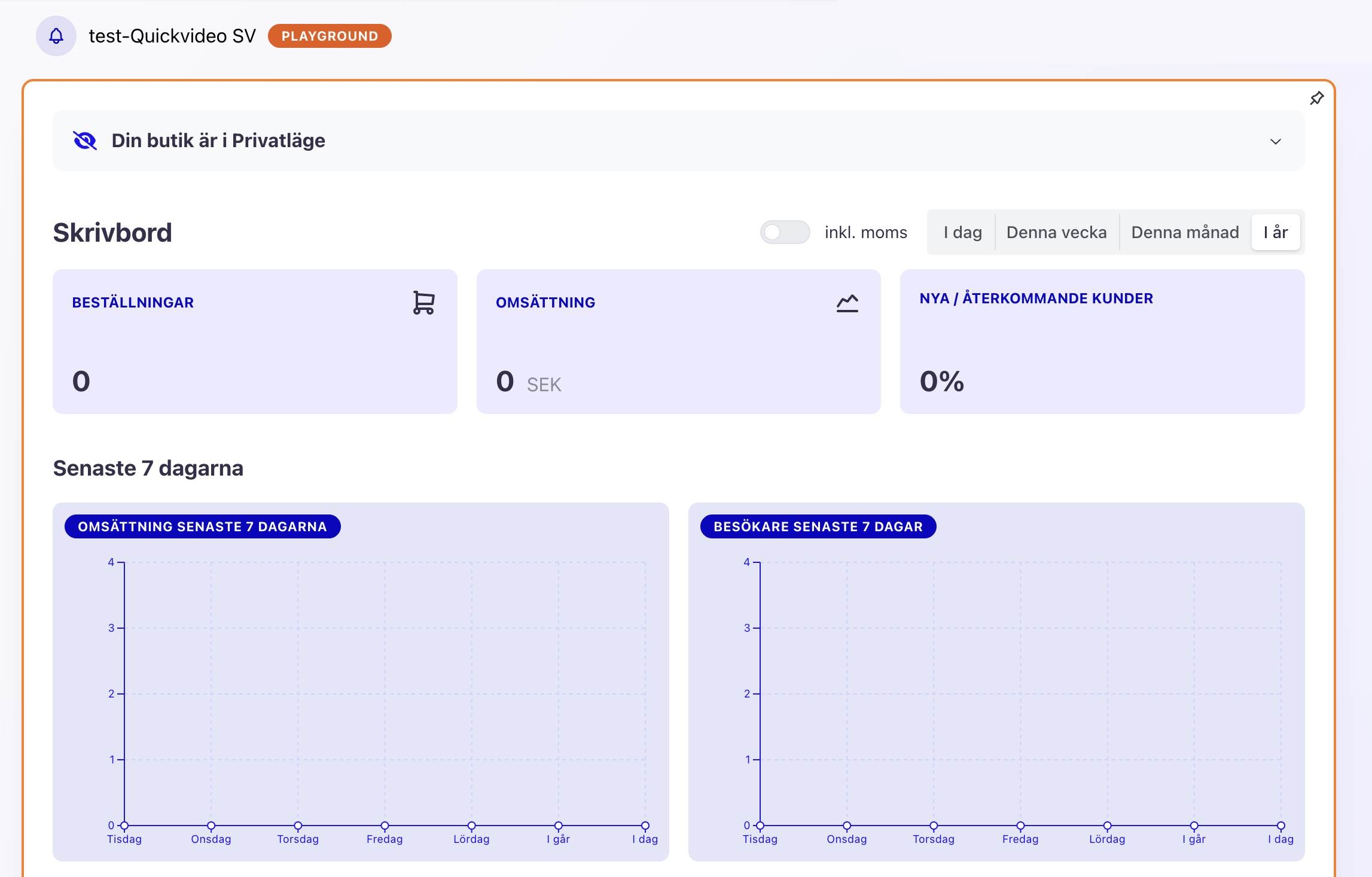Screen dimensions: 1372x877
Task: Click the I dag data point in revenue chart
Action: (645, 826)
